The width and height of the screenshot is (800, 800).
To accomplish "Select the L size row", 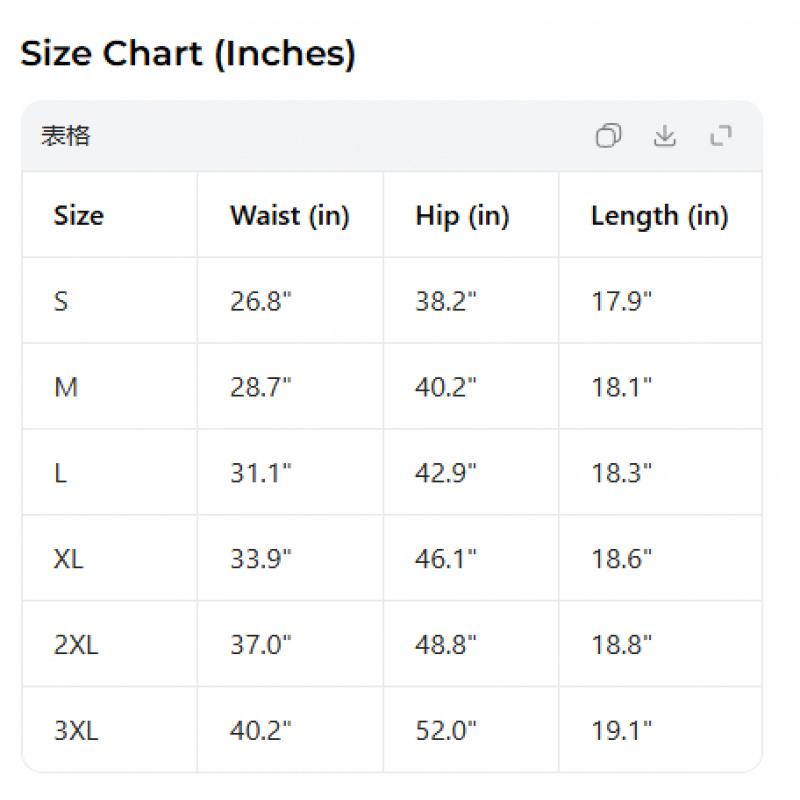I will [60, 472].
